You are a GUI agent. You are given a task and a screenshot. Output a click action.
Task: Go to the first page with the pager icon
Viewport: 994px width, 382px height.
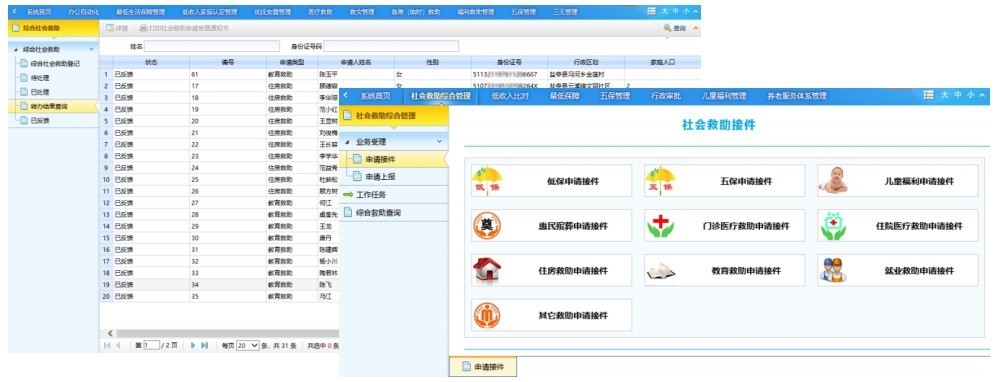coord(106,345)
